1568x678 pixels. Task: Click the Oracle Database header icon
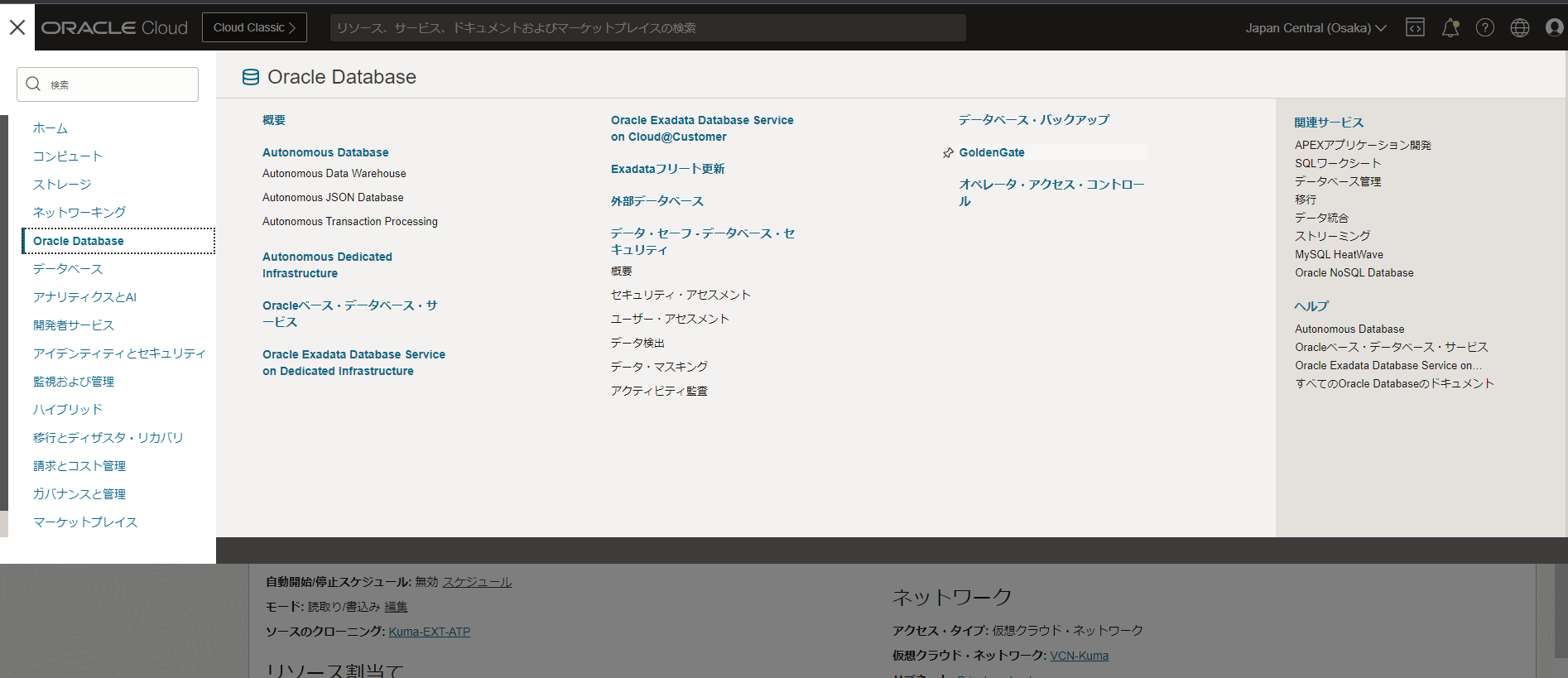[250, 77]
